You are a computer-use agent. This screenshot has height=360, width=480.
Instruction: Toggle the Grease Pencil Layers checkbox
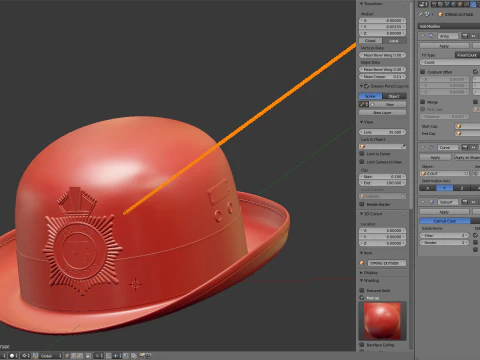pos(366,86)
